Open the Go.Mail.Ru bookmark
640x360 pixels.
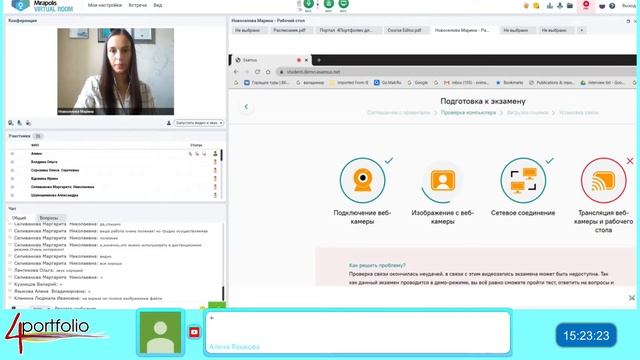(388, 82)
